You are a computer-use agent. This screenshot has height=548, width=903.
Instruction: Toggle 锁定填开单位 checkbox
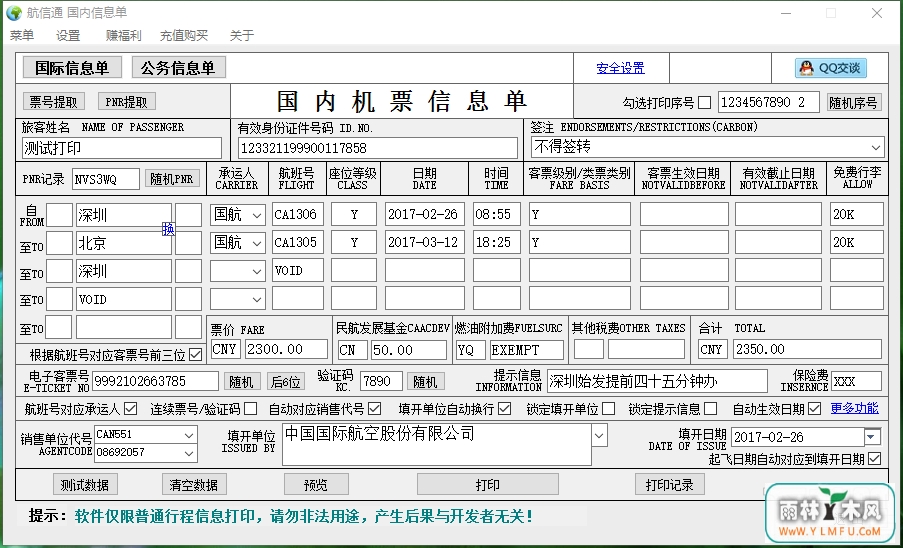(x=609, y=409)
